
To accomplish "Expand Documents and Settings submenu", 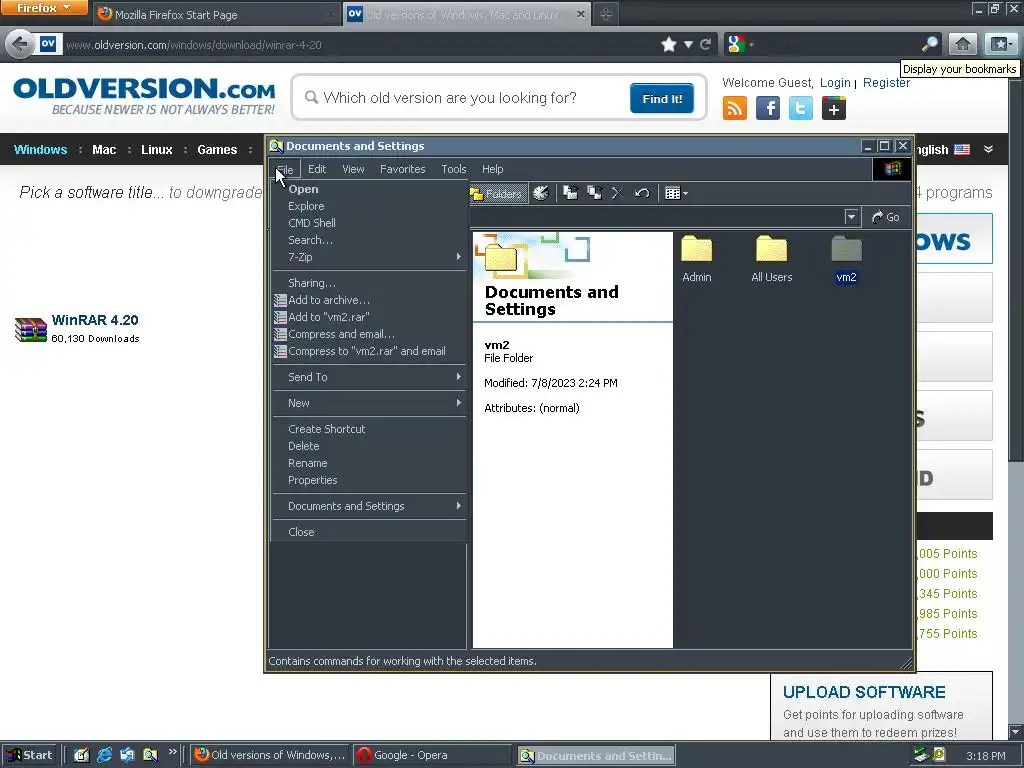I will pos(369,507).
